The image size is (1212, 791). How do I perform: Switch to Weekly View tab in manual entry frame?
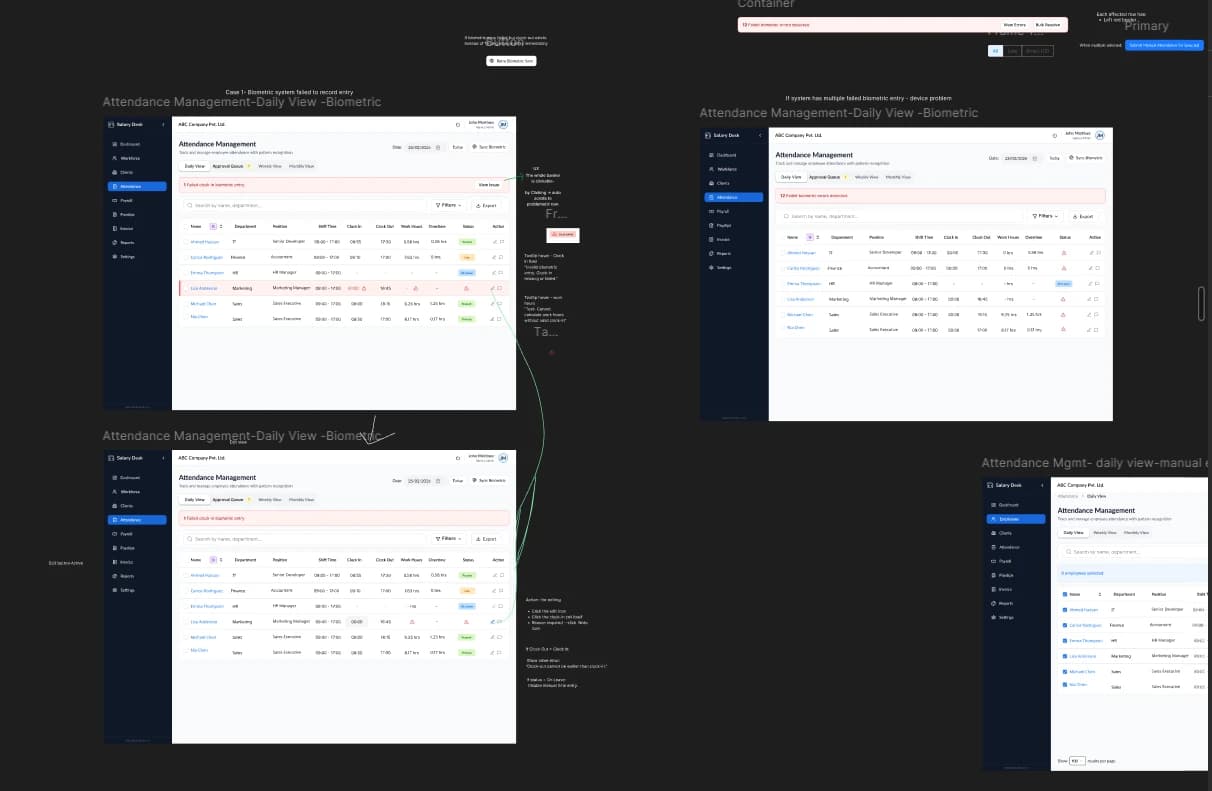pos(1104,533)
